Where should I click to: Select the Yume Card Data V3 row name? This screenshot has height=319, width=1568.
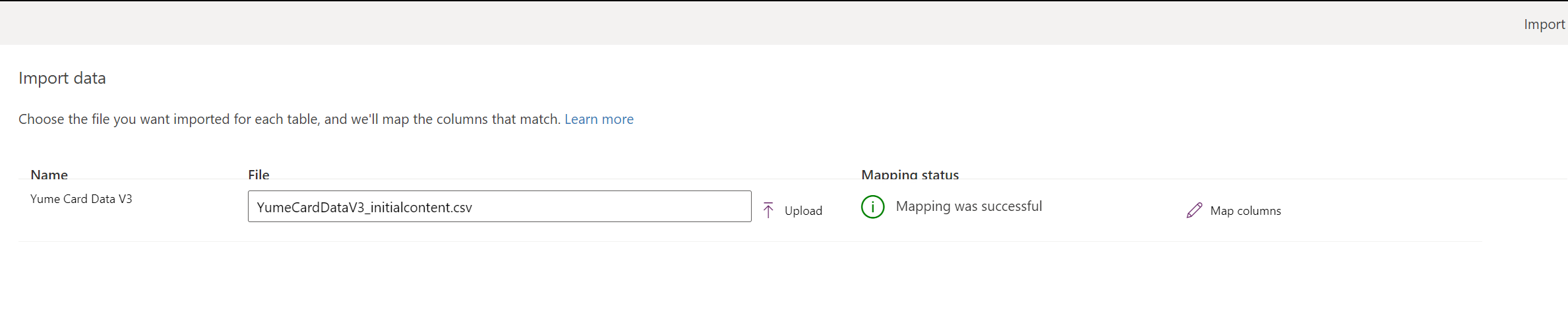point(81,199)
